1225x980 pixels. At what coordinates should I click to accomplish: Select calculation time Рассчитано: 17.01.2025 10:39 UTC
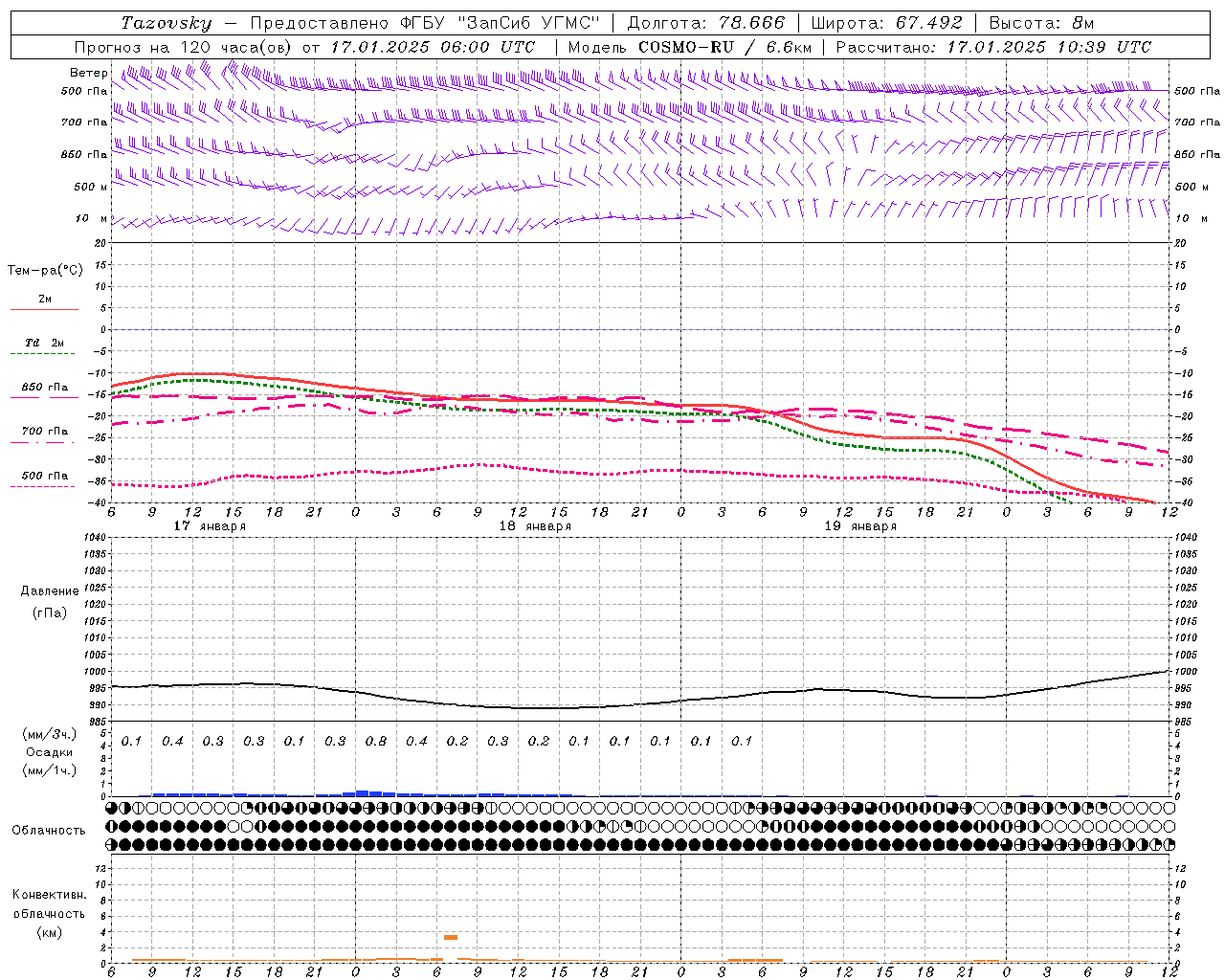pyautogui.click(x=993, y=47)
